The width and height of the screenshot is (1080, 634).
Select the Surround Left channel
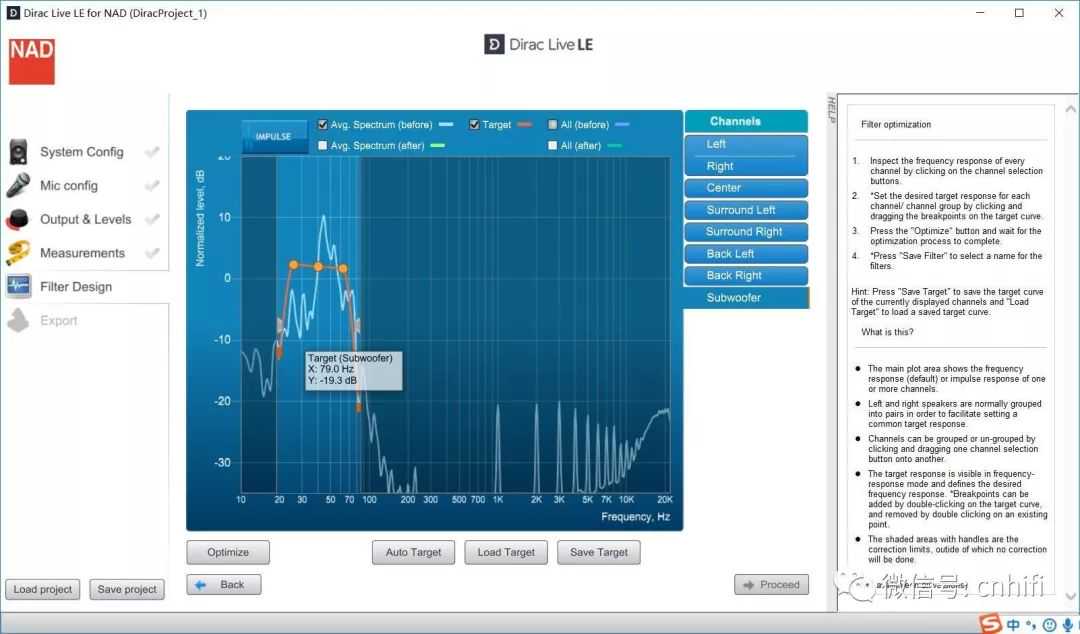pos(745,210)
